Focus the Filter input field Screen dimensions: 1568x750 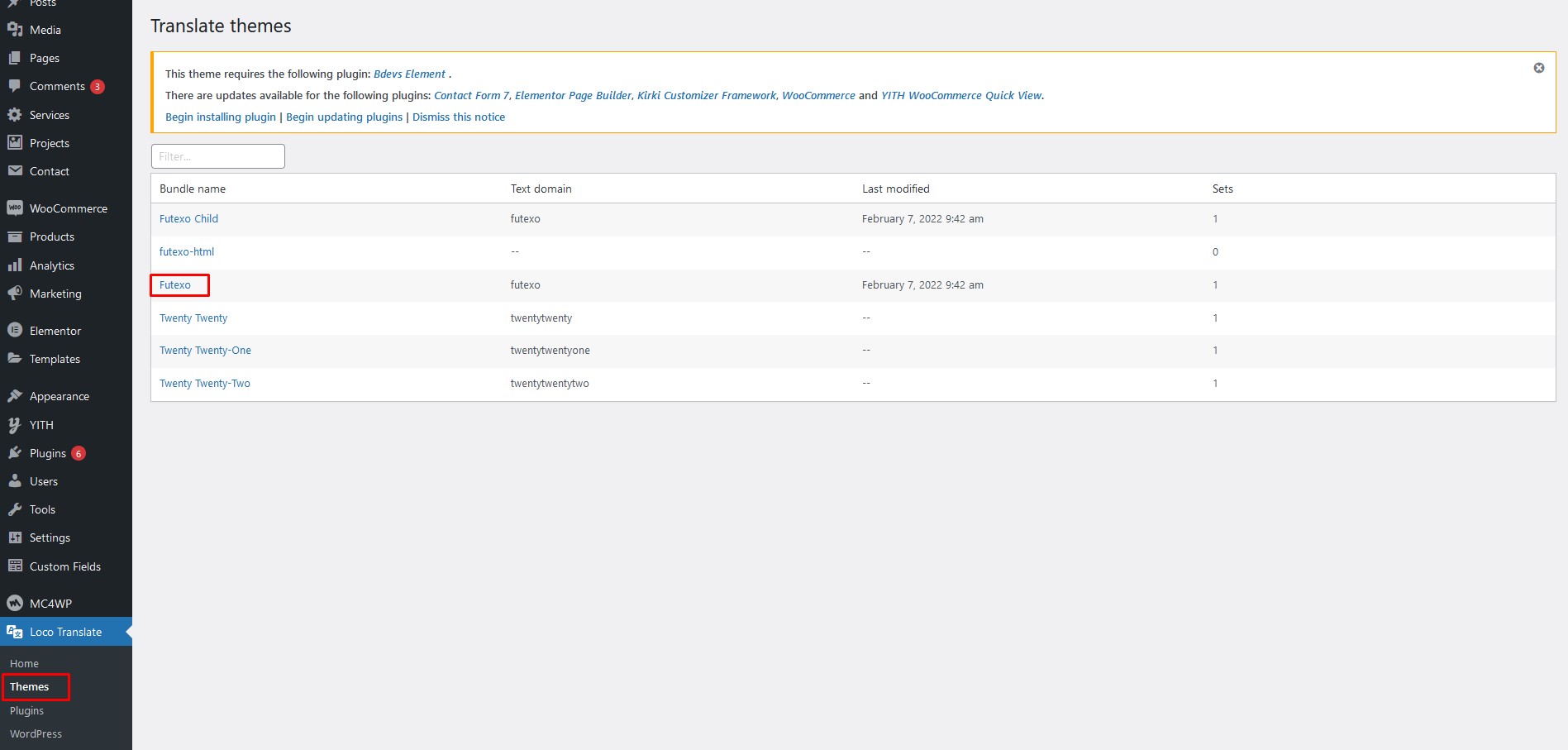coord(218,156)
